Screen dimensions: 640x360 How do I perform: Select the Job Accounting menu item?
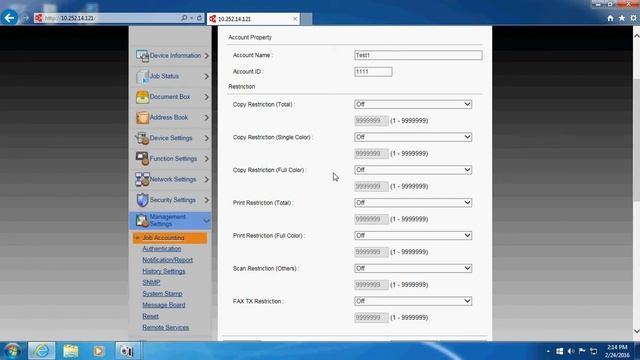pyautogui.click(x=170, y=238)
